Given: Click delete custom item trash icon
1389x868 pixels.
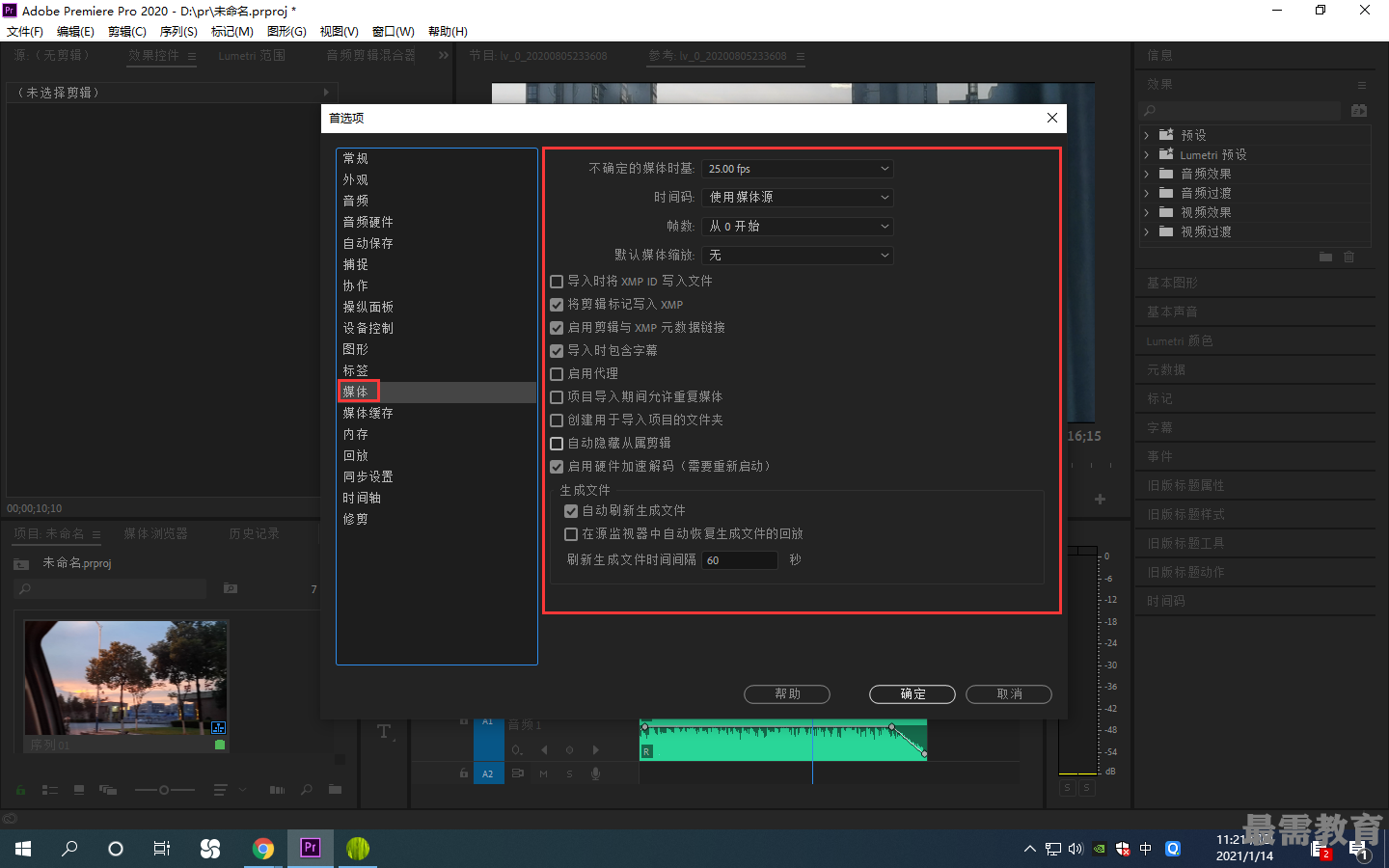Looking at the screenshot, I should tap(1349, 257).
